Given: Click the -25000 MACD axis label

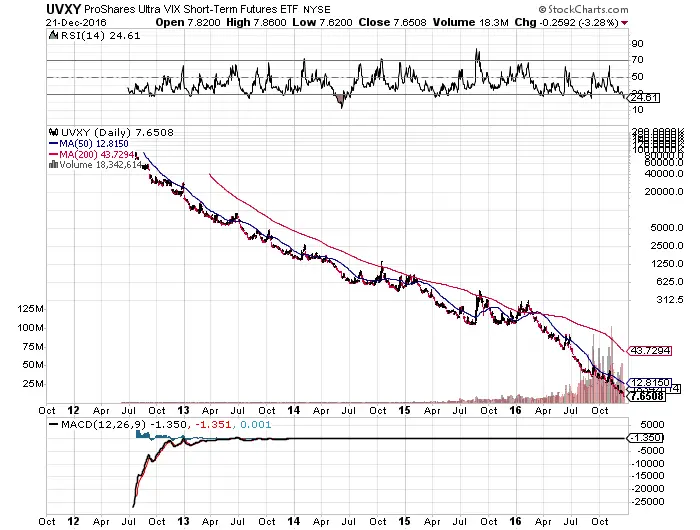Looking at the screenshot, I should pos(648,502).
